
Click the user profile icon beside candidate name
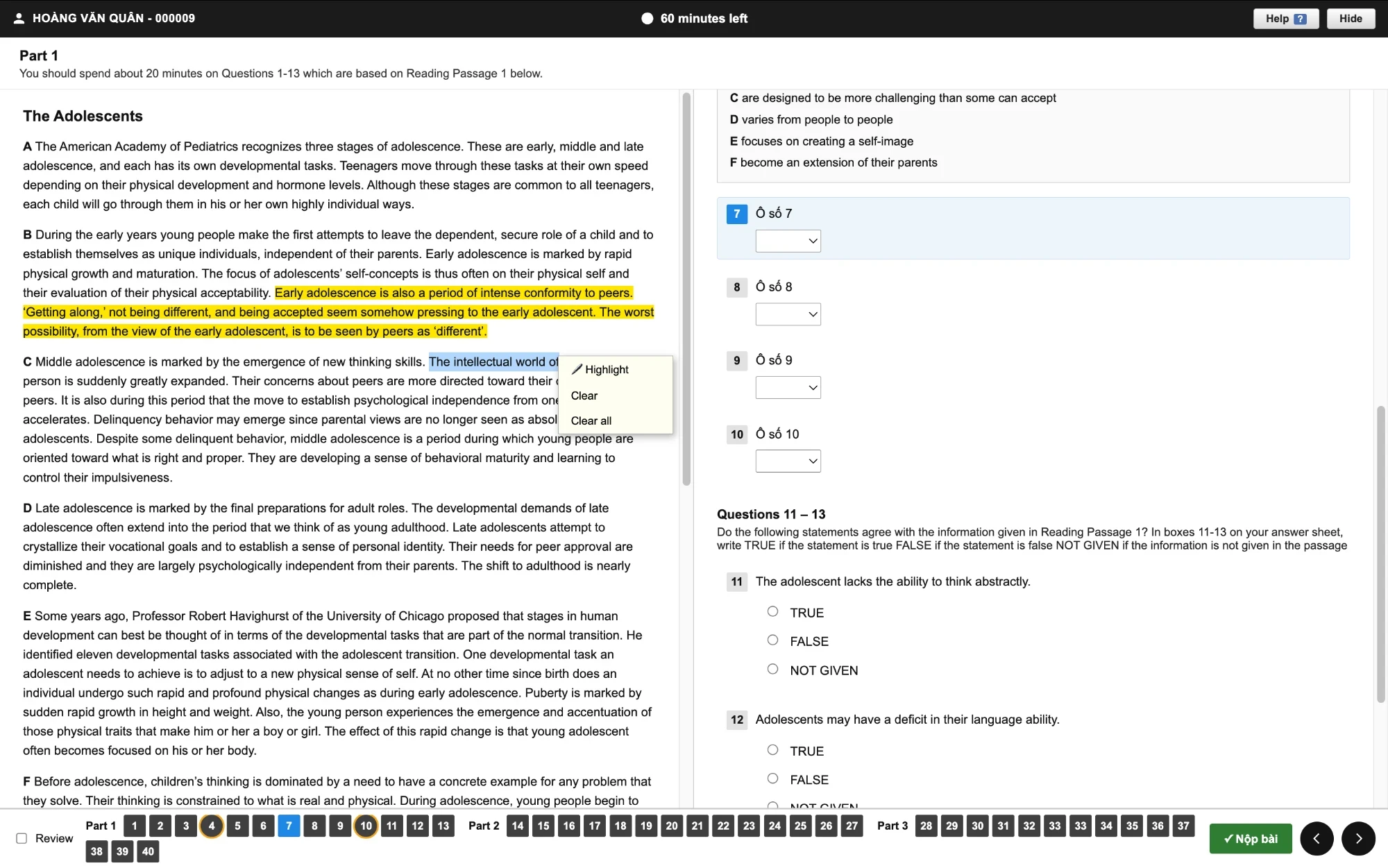pyautogui.click(x=19, y=19)
